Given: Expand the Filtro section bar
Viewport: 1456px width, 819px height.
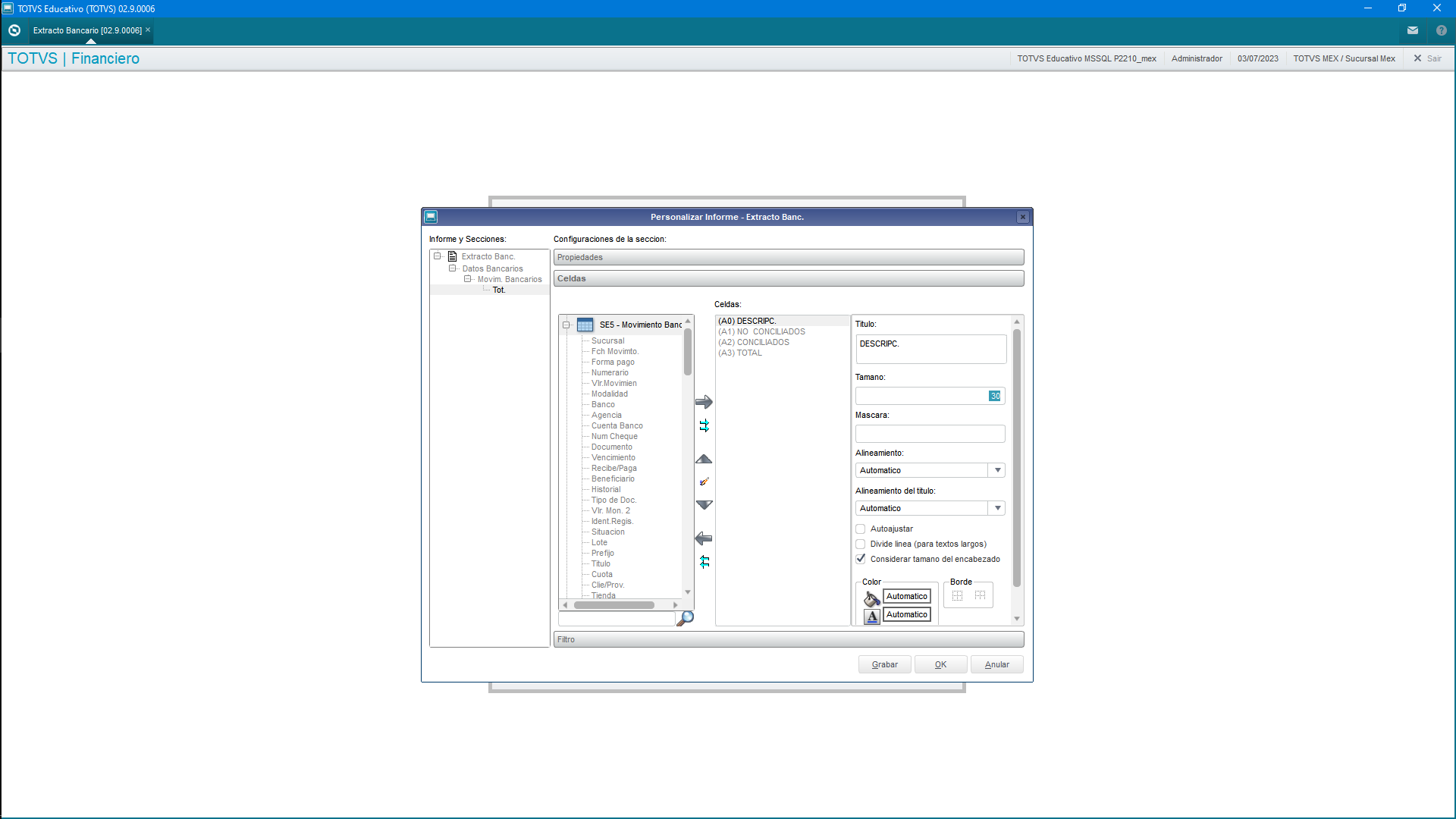Looking at the screenshot, I should [789, 639].
